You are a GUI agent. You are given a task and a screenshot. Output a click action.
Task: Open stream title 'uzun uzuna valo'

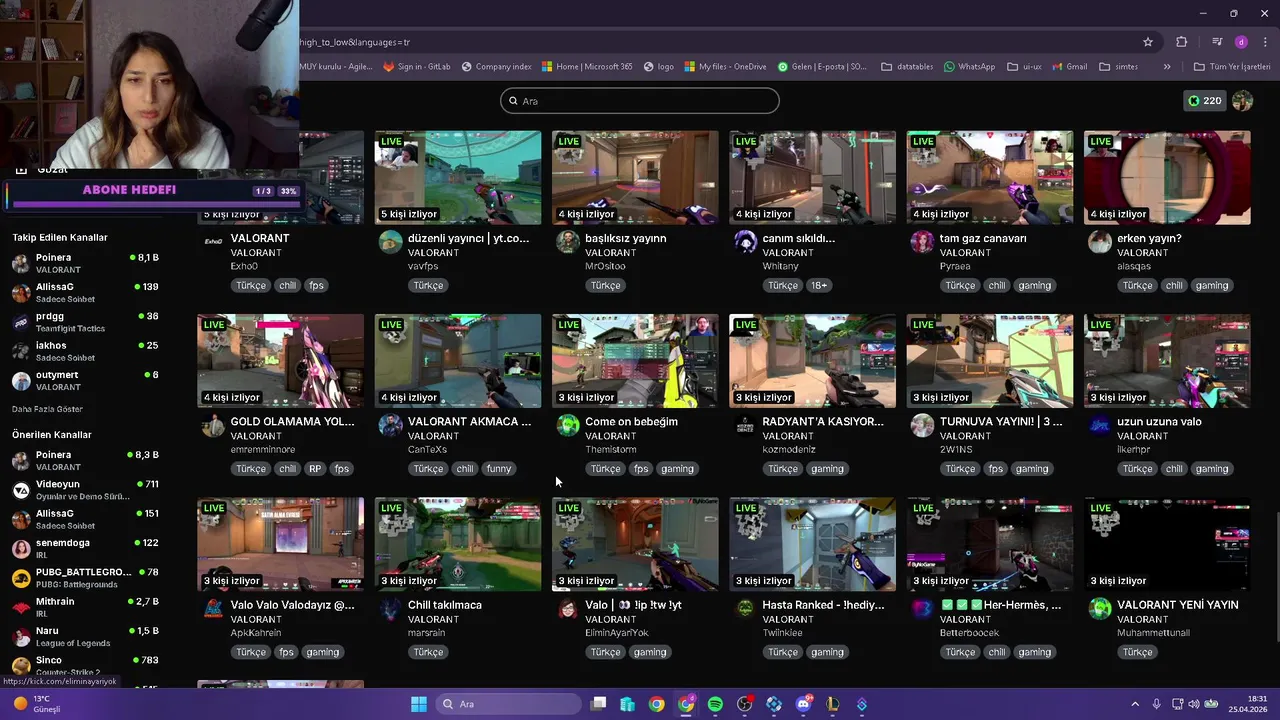click(x=1159, y=422)
